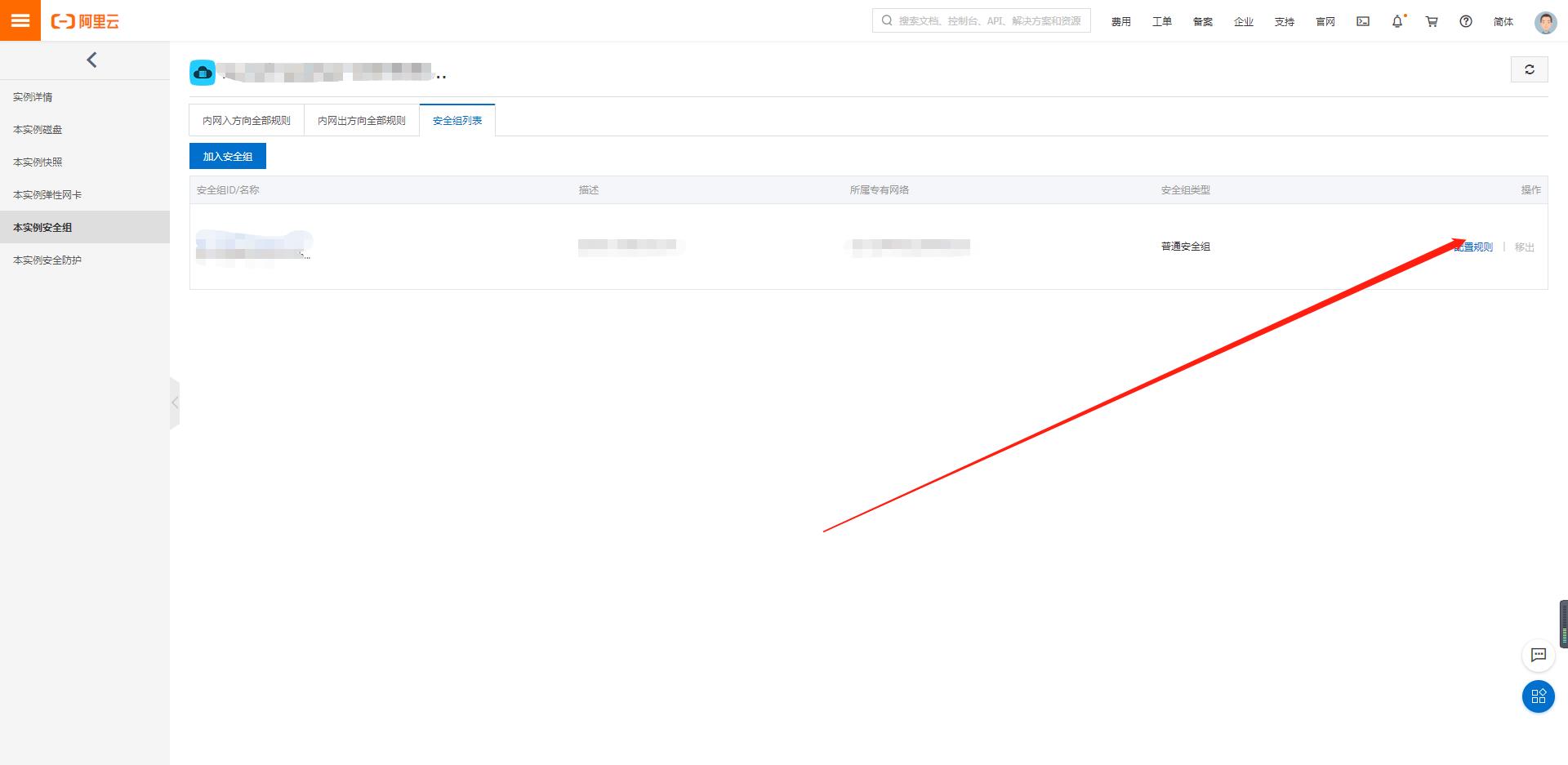Open the 工单 menu
This screenshot has height=765, width=1568.
[1161, 22]
